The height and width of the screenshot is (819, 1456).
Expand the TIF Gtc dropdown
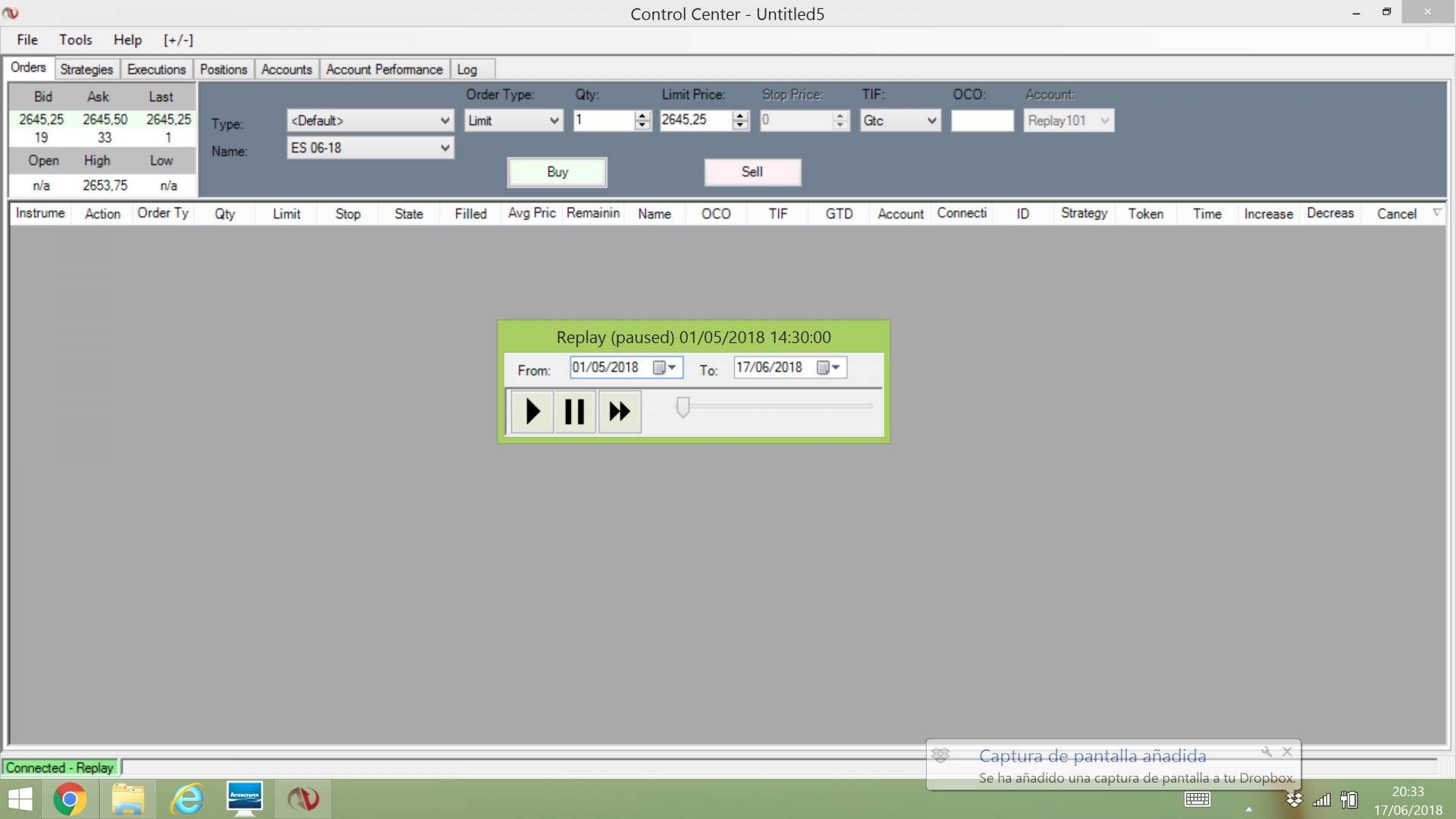point(931,121)
